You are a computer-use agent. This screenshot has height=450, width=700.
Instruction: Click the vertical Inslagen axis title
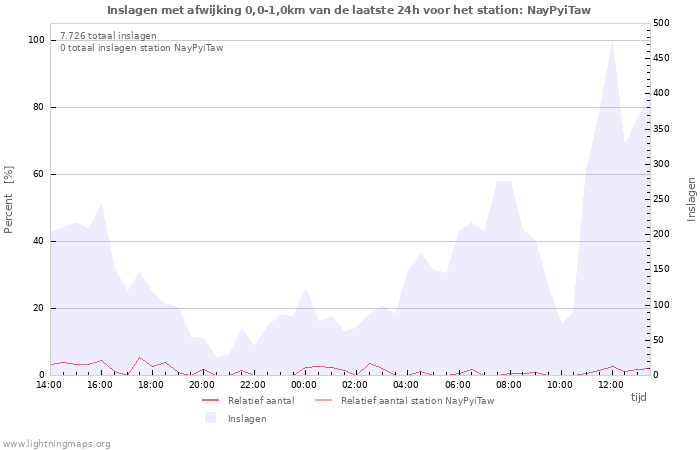coord(691,199)
